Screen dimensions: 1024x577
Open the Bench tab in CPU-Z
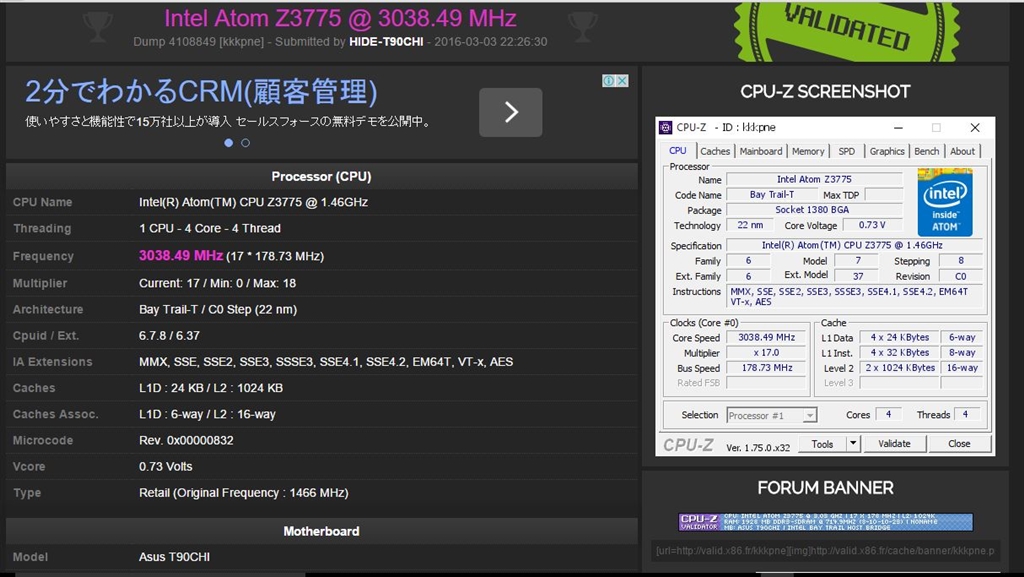click(926, 151)
